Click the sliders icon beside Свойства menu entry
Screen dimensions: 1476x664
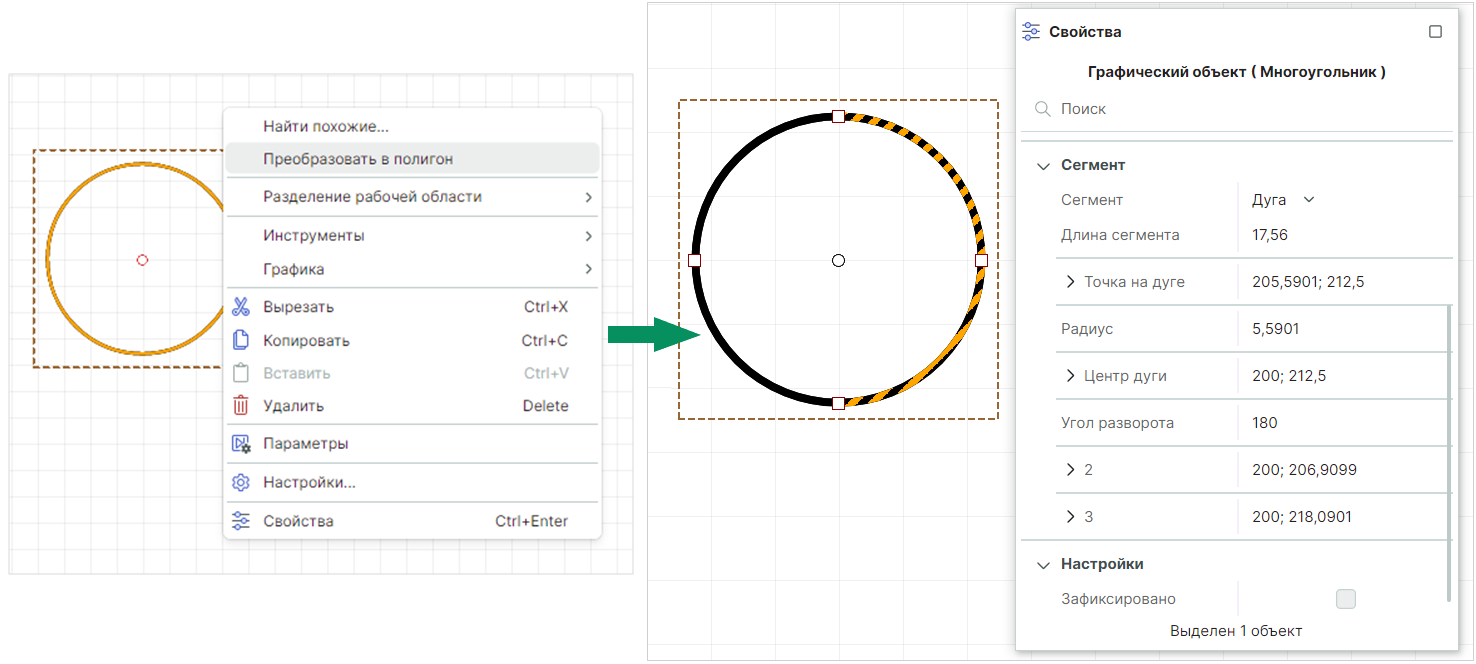(240, 521)
